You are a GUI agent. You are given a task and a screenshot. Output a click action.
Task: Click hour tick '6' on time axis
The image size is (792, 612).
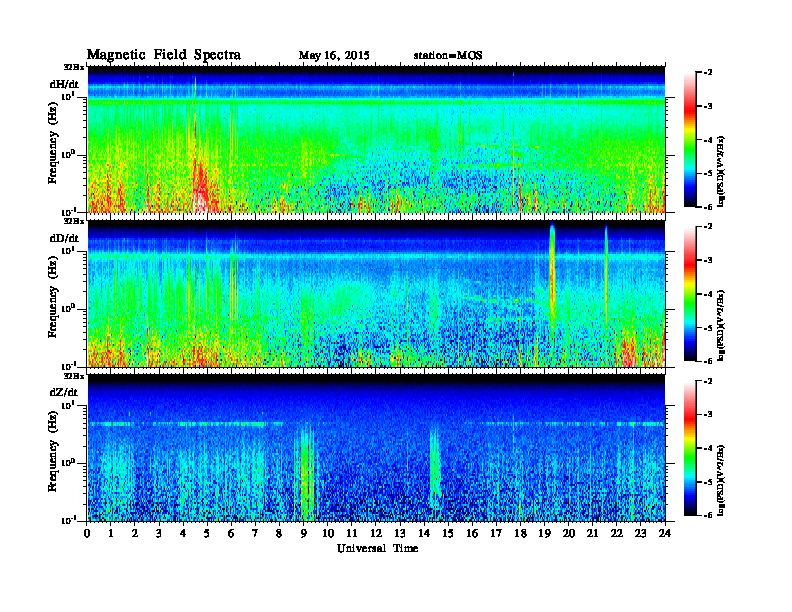[231, 534]
